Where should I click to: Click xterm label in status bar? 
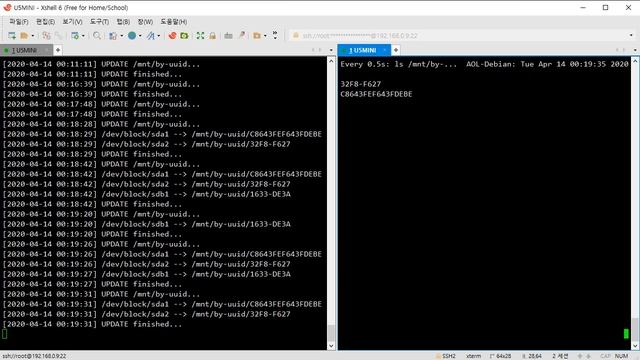tap(473, 356)
